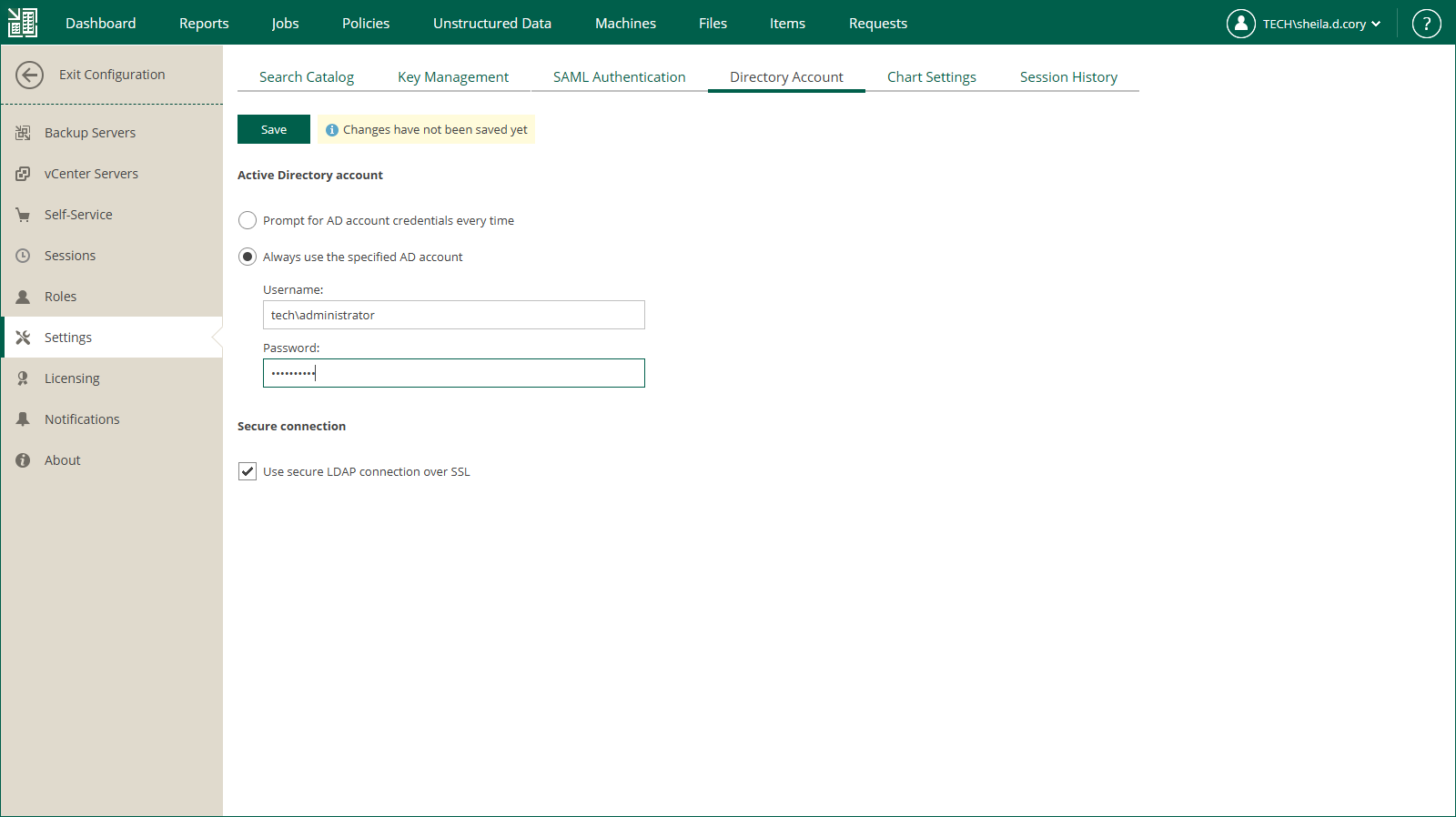This screenshot has height=817, width=1456.
Task: Click the Password input field
Action: pos(454,373)
